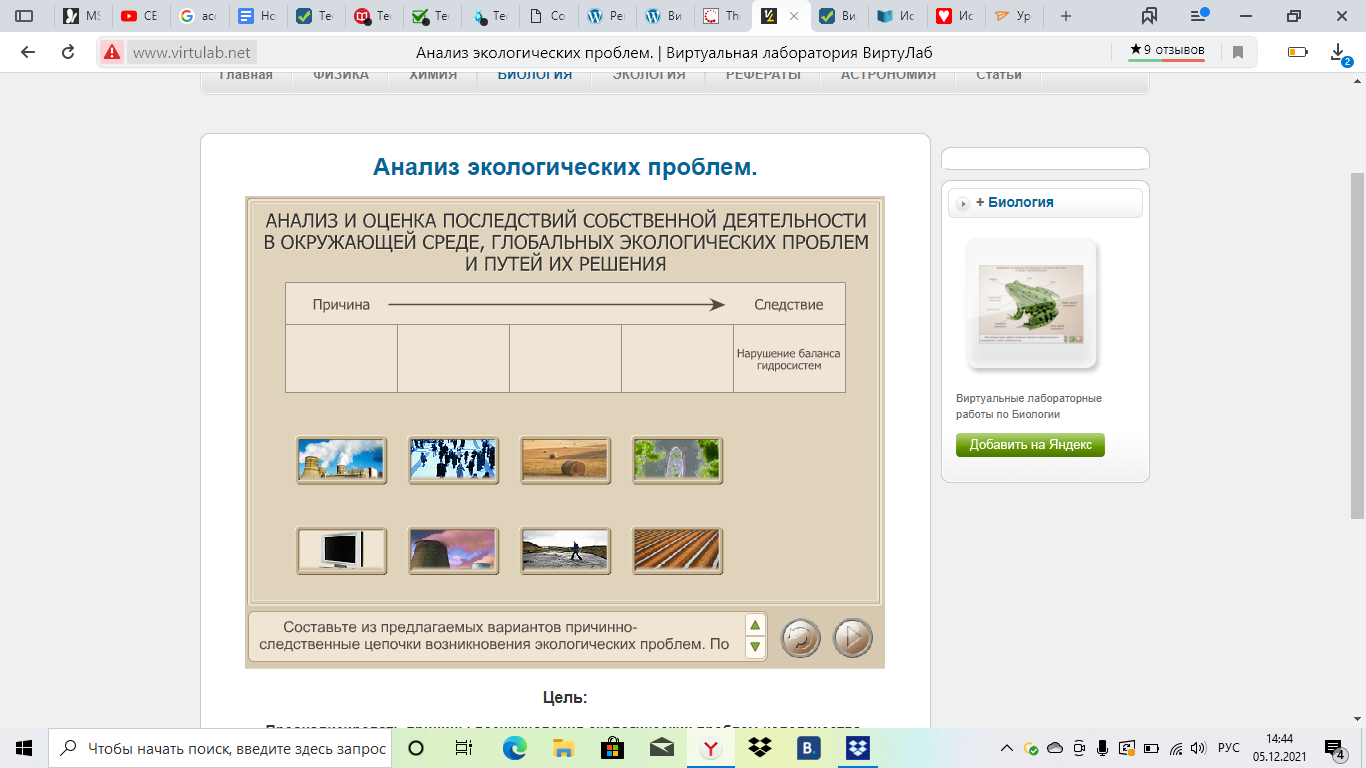Open the ХИМИЯ menu item
The height and width of the screenshot is (768, 1366).
click(x=433, y=75)
